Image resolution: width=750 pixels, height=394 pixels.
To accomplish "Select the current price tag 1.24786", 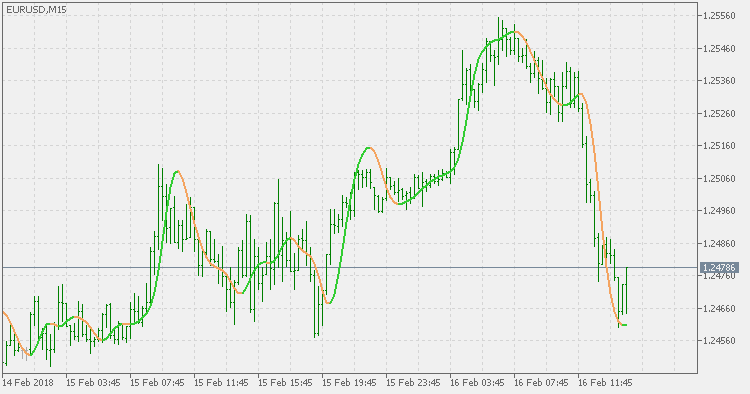I will pos(719,267).
